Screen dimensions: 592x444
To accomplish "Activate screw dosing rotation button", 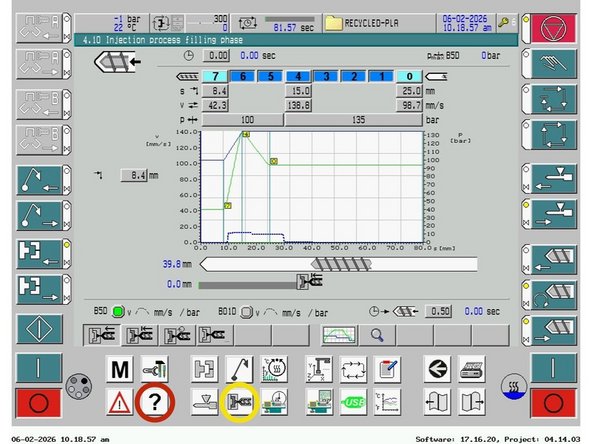I will coord(553,295).
